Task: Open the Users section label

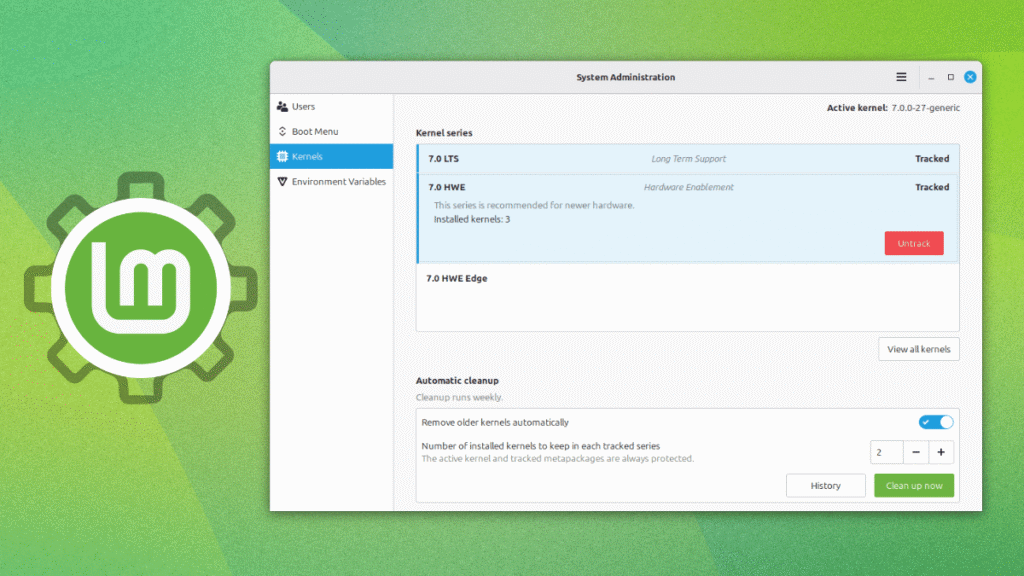Action: [x=303, y=106]
